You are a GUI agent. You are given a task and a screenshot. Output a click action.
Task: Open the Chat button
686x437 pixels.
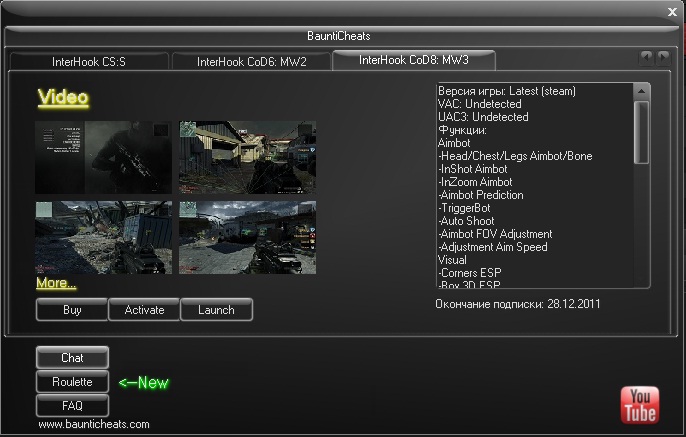click(x=72, y=358)
